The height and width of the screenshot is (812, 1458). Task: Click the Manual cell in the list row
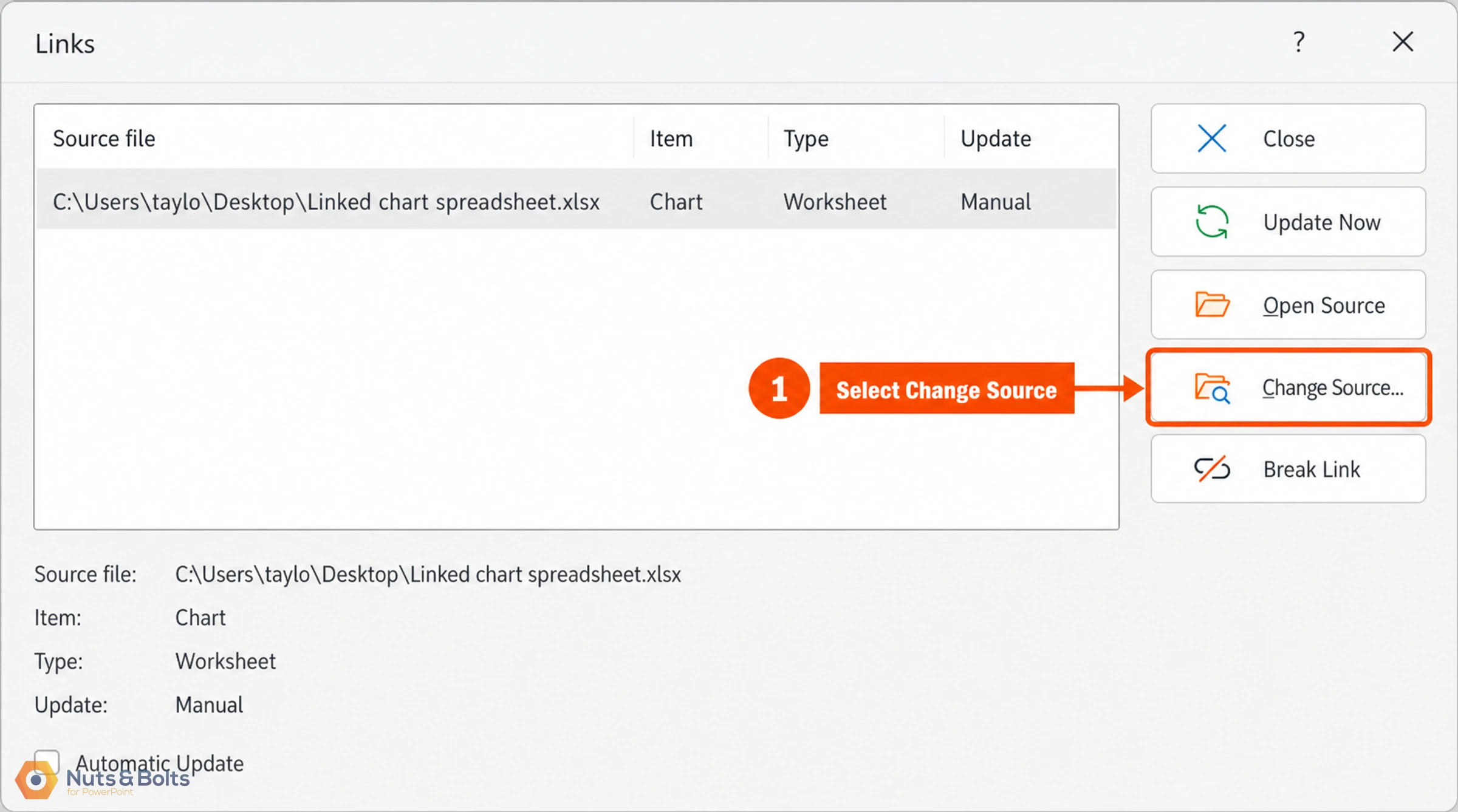click(x=996, y=202)
